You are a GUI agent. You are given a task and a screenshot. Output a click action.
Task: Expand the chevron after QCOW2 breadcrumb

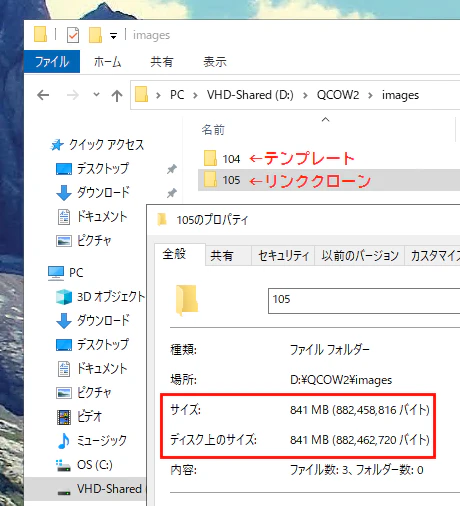coord(370,96)
